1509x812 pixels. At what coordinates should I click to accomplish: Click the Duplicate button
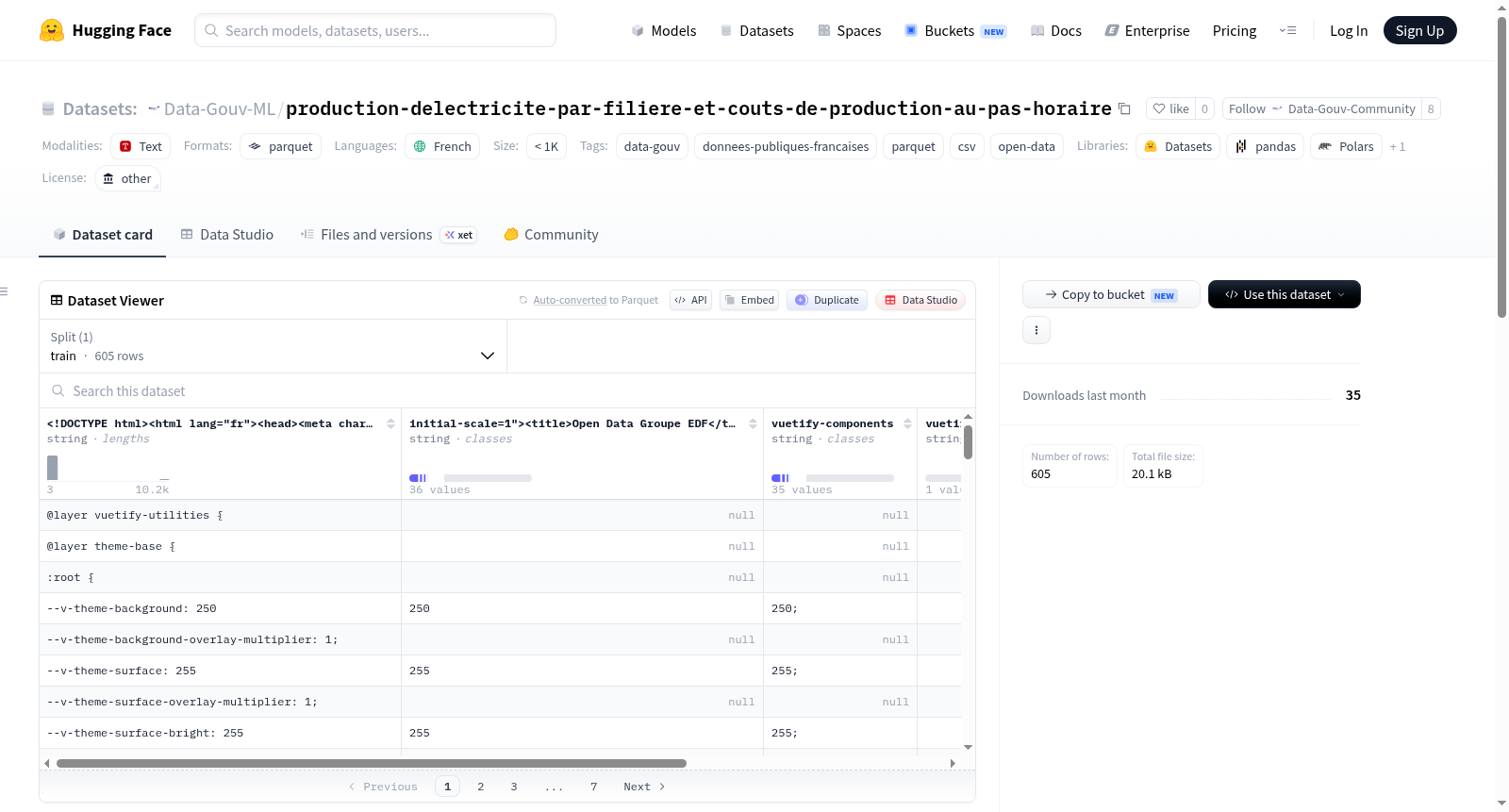pyautogui.click(x=827, y=300)
